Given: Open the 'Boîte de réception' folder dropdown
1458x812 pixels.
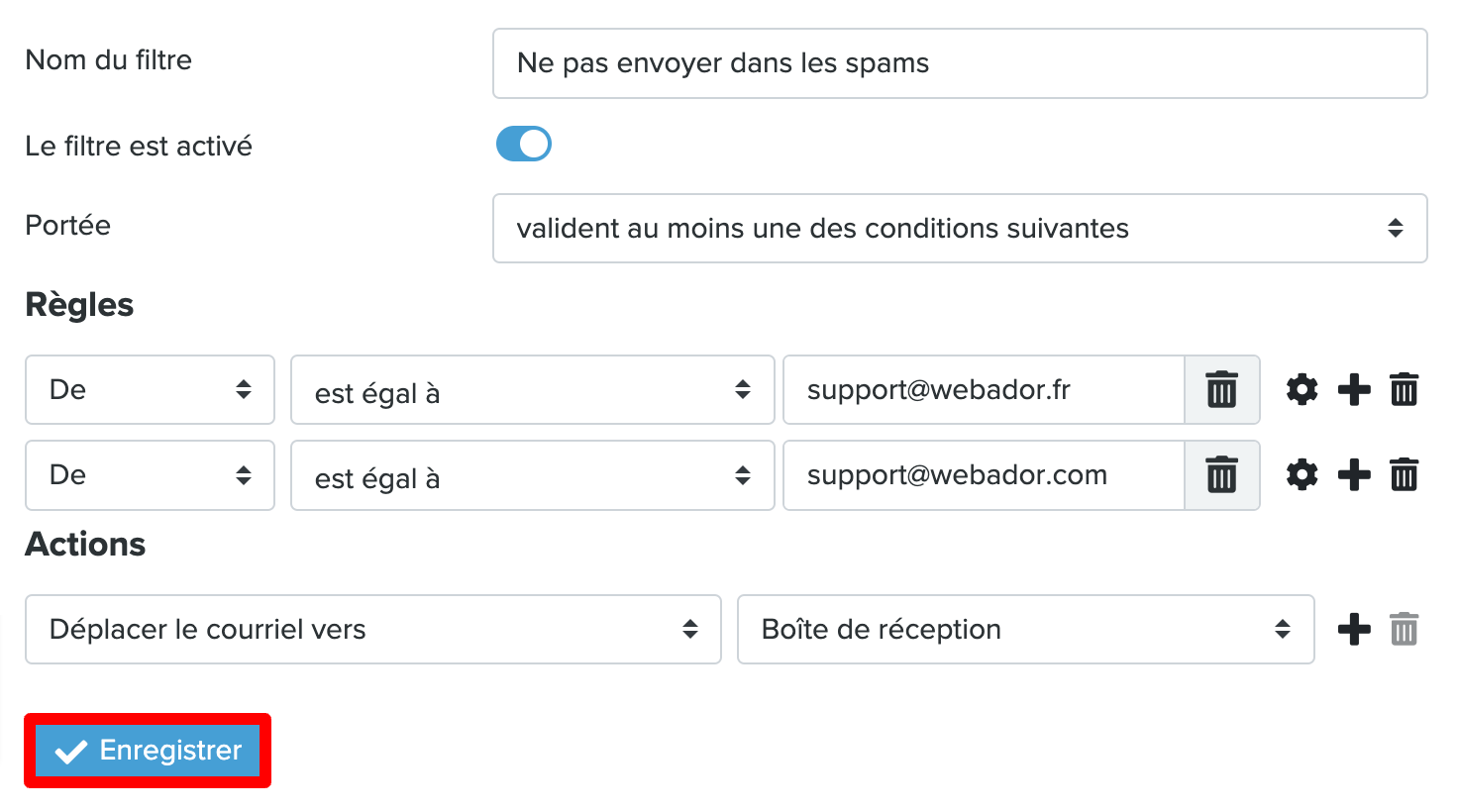Looking at the screenshot, I should point(1026,629).
